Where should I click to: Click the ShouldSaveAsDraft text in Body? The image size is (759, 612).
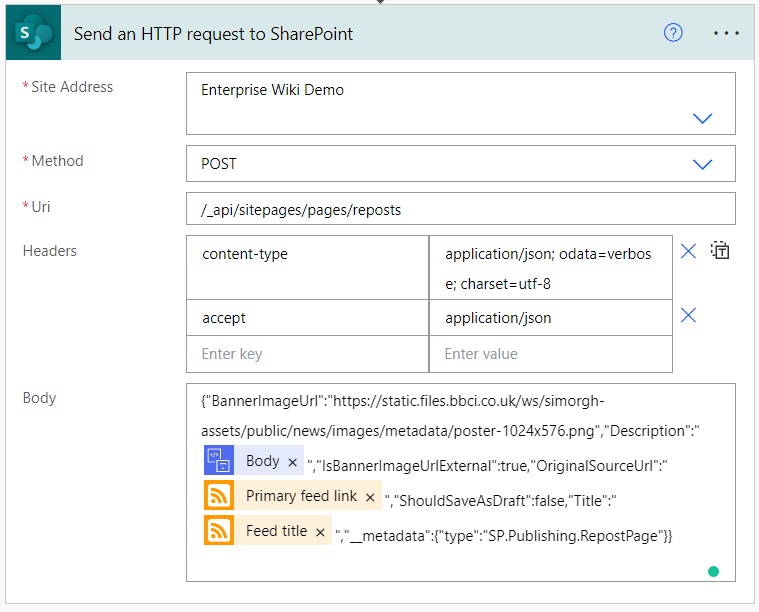click(462, 501)
